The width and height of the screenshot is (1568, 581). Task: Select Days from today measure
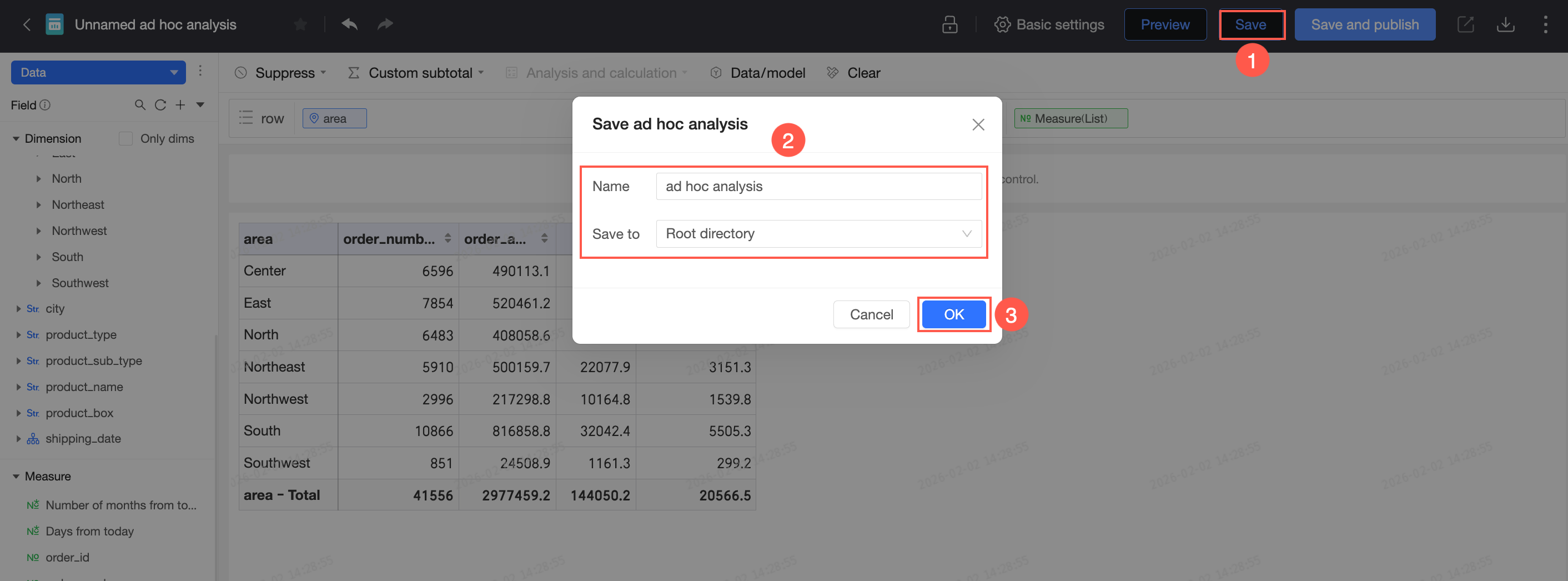[89, 531]
